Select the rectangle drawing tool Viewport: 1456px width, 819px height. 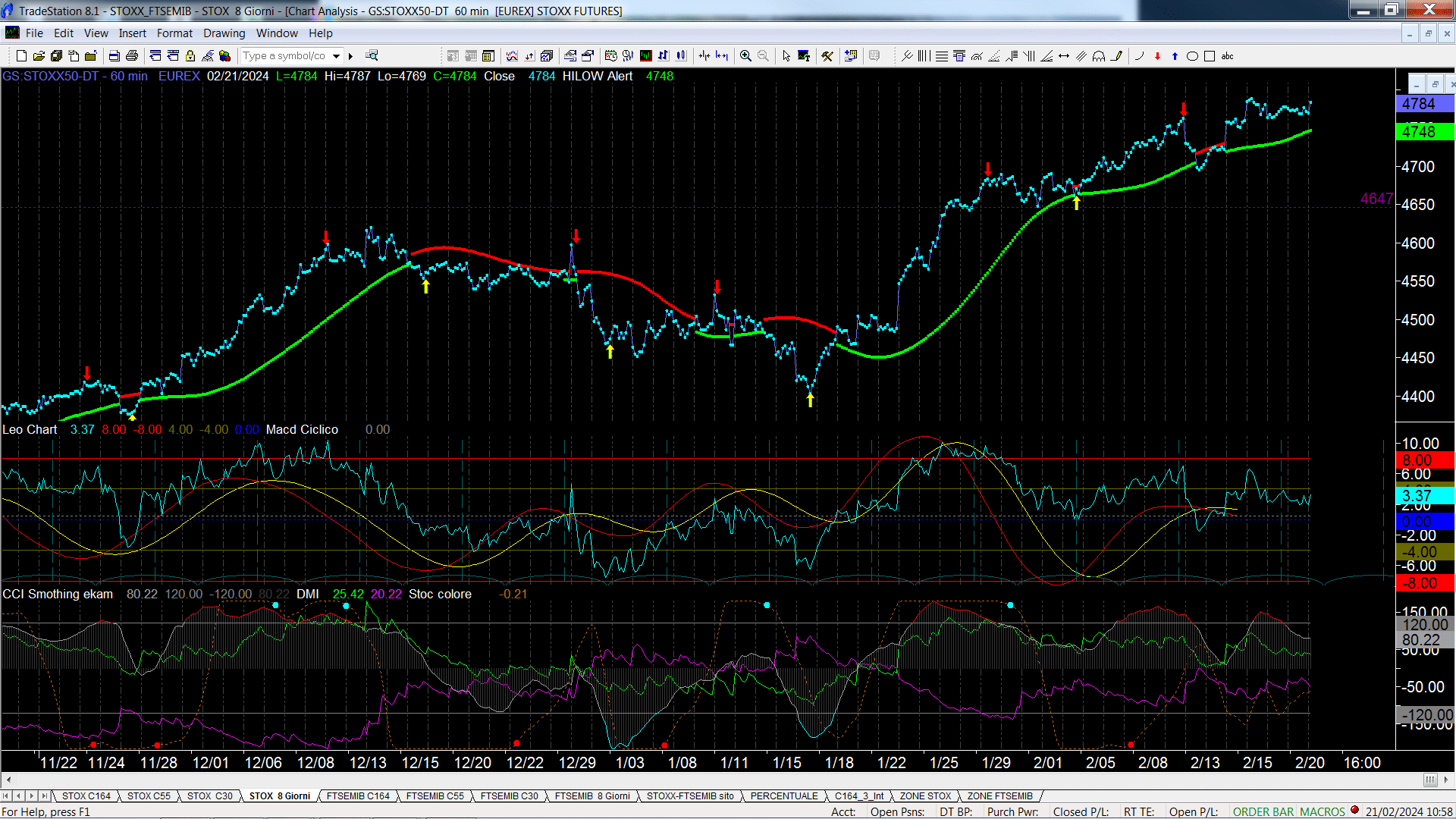tap(1210, 56)
